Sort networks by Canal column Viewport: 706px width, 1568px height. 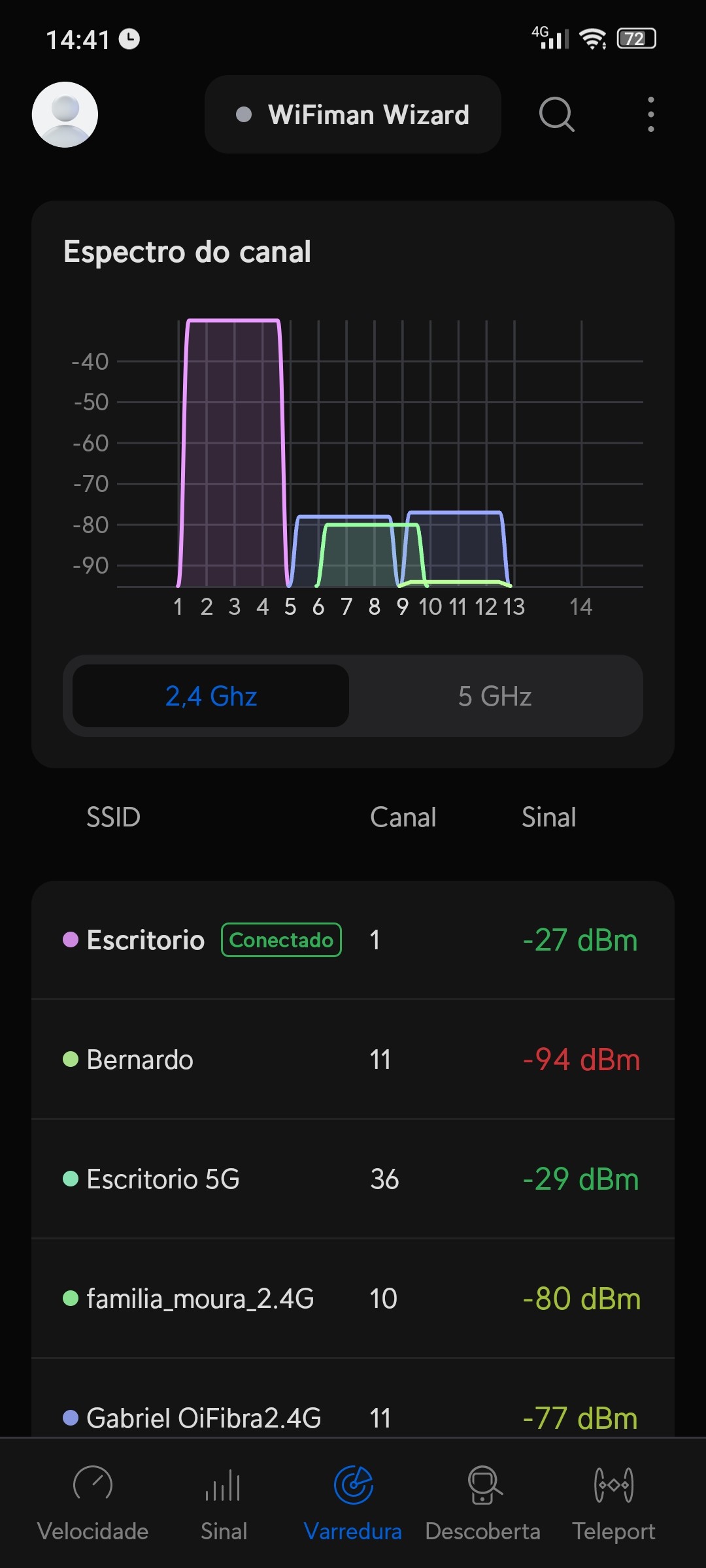point(403,817)
